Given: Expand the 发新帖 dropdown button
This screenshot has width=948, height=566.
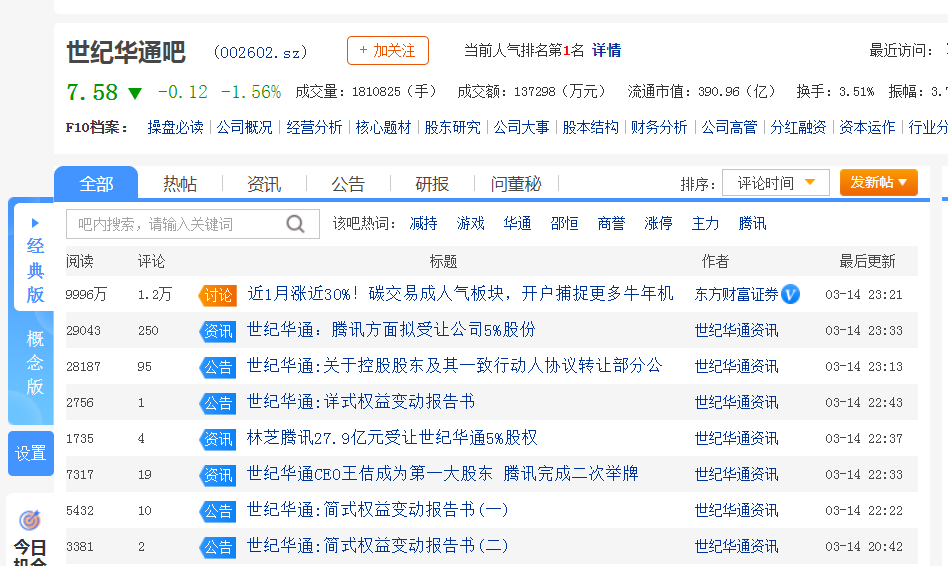Looking at the screenshot, I should point(878,182).
